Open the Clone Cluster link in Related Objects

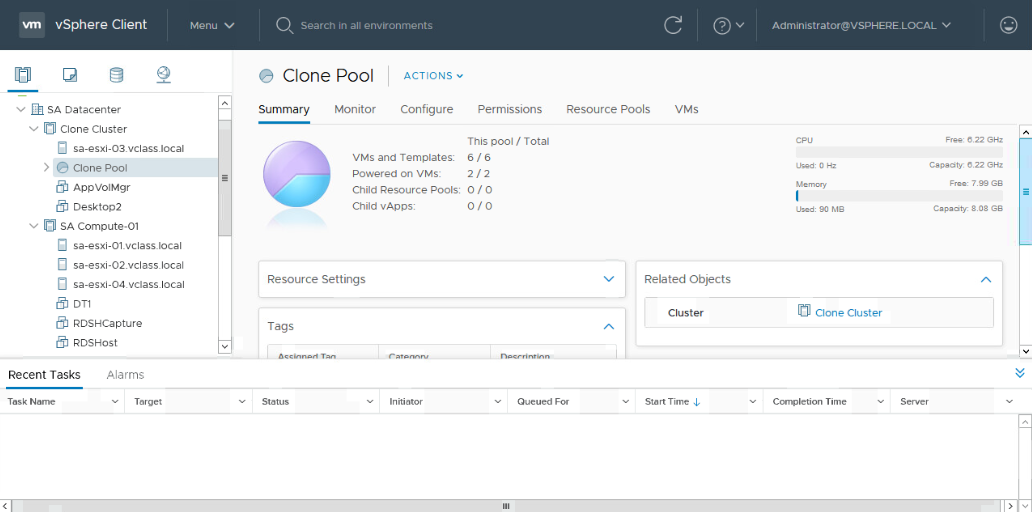848,313
